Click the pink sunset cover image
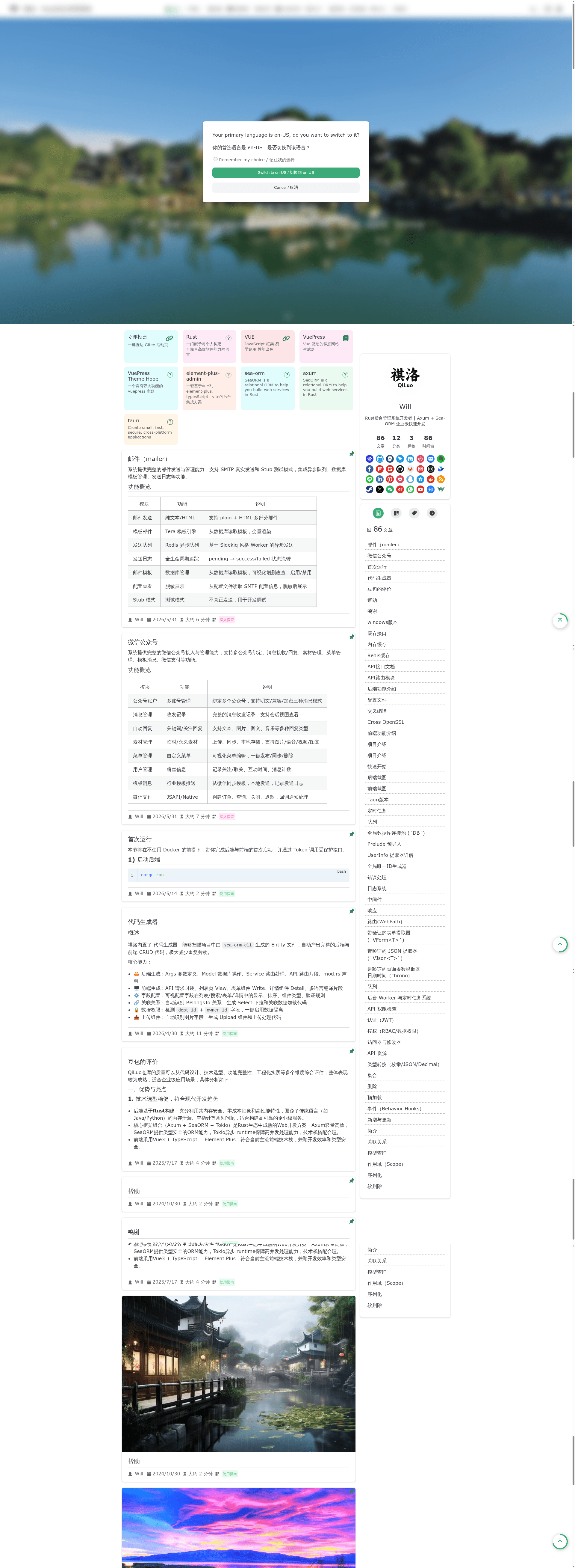Screen dimensions: 575x1568 [238, 1528]
